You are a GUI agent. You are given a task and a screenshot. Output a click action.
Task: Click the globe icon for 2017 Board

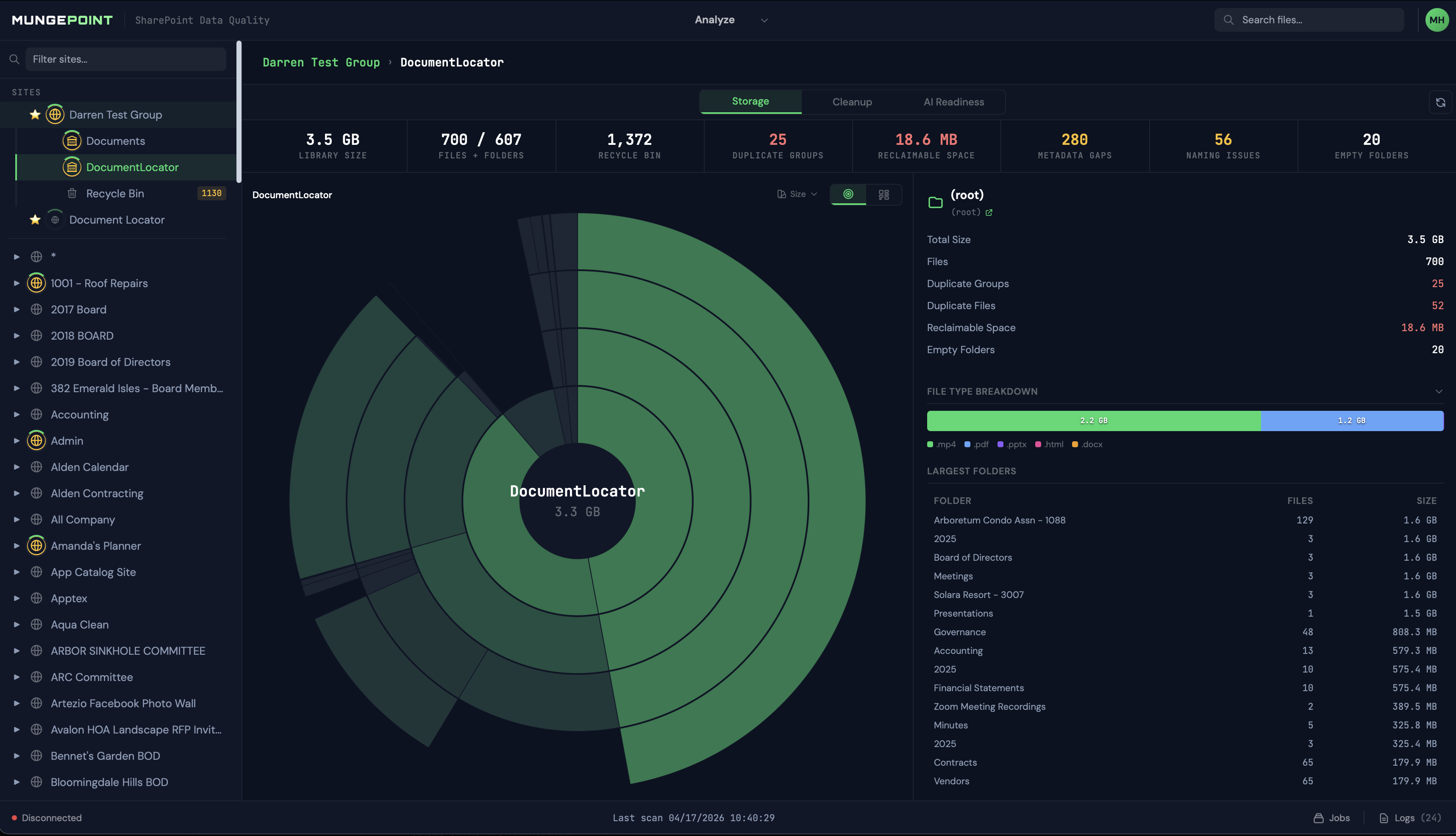pos(36,310)
